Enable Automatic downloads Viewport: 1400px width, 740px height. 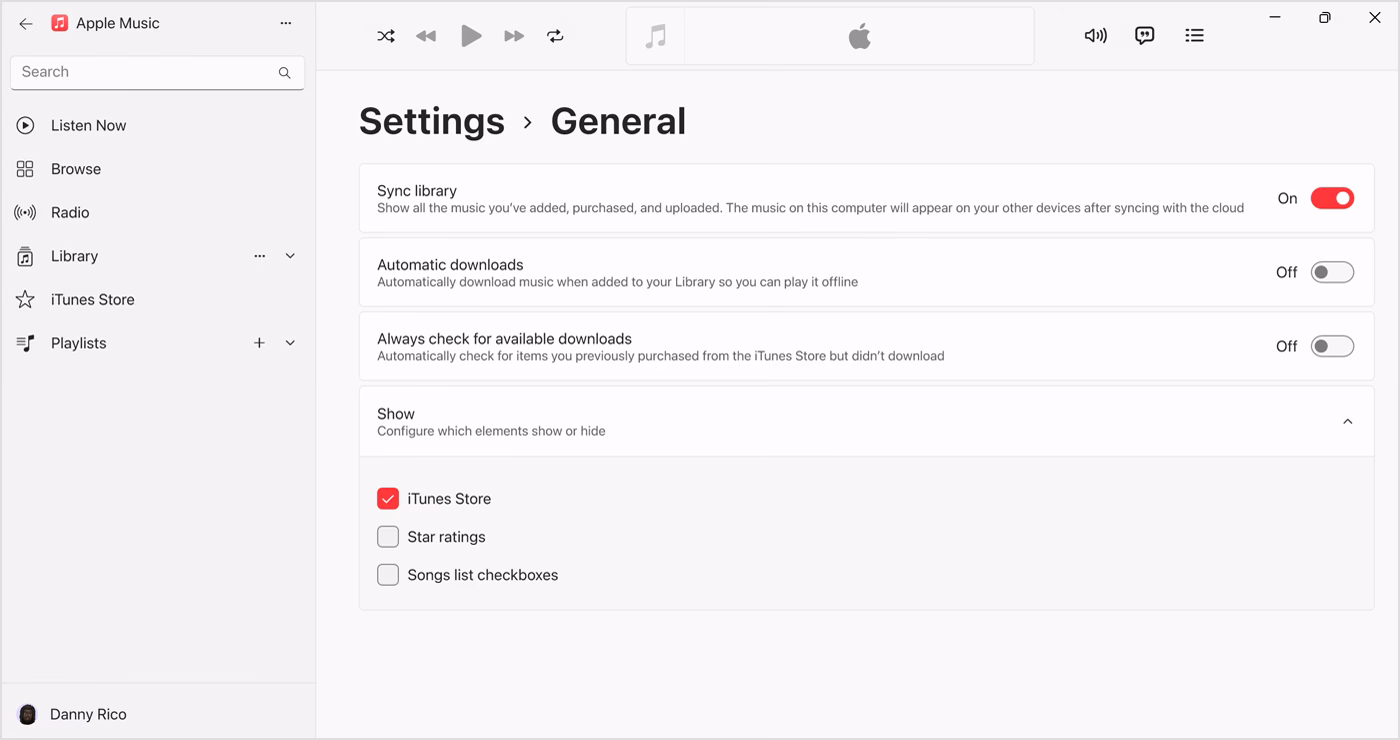click(x=1332, y=271)
